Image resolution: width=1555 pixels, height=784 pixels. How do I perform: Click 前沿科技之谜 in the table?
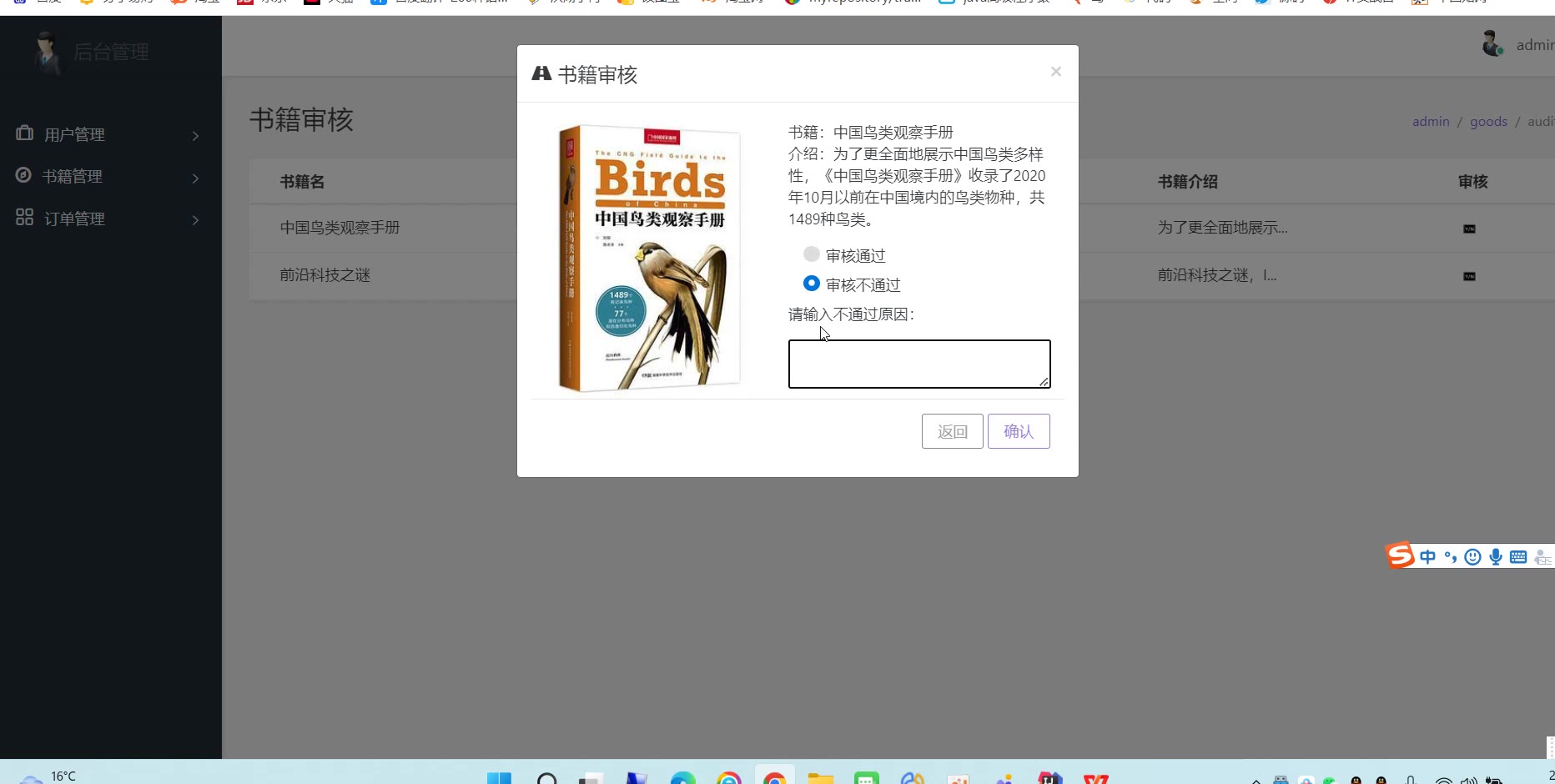point(325,275)
